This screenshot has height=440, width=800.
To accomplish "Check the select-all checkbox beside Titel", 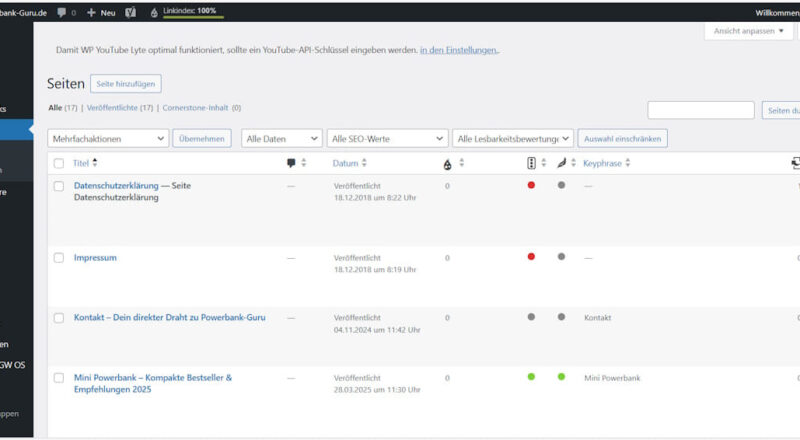I will coord(59,163).
